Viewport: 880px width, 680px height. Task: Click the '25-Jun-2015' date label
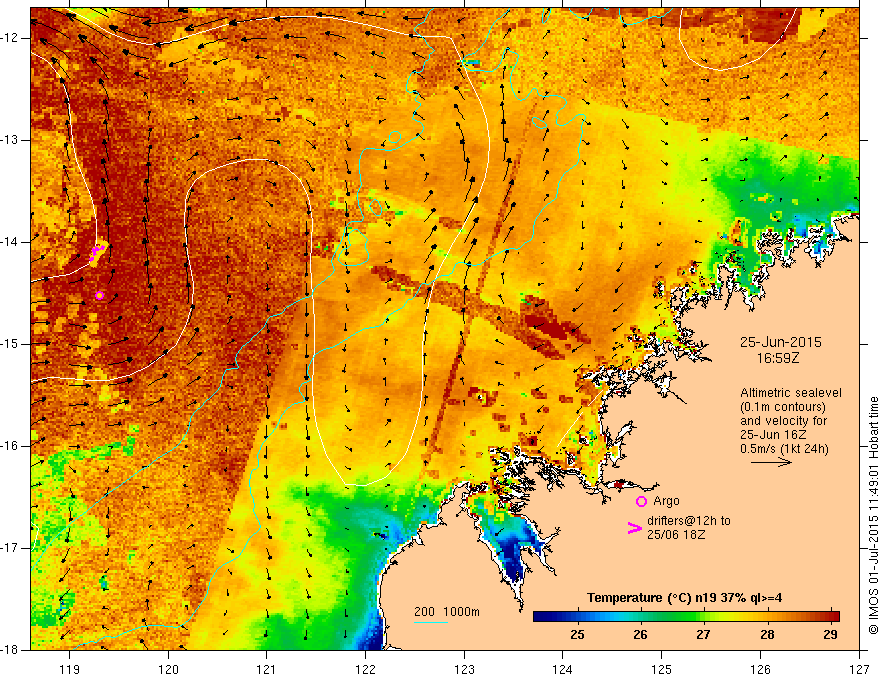781,342
